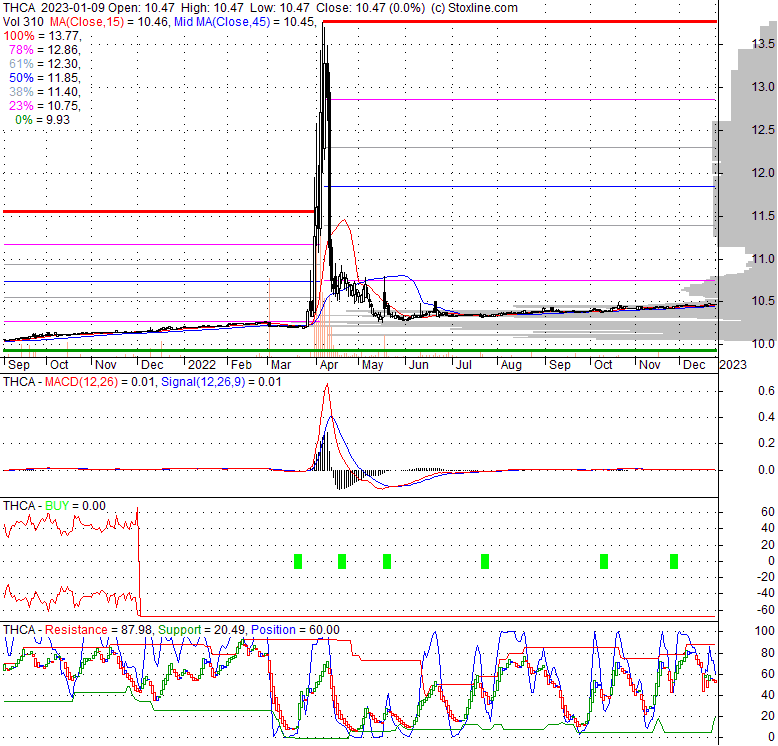Screen dimensions: 778x746
Task: Click the first green buy signal marker in March
Action: click(298, 561)
